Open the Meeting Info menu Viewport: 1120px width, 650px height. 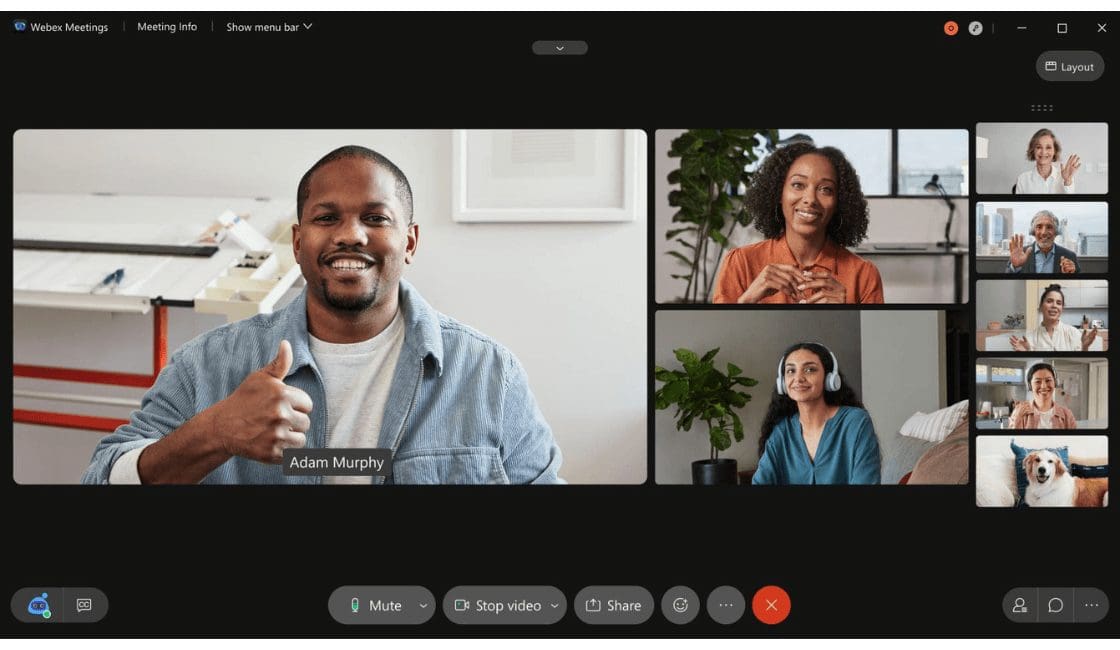click(x=167, y=27)
